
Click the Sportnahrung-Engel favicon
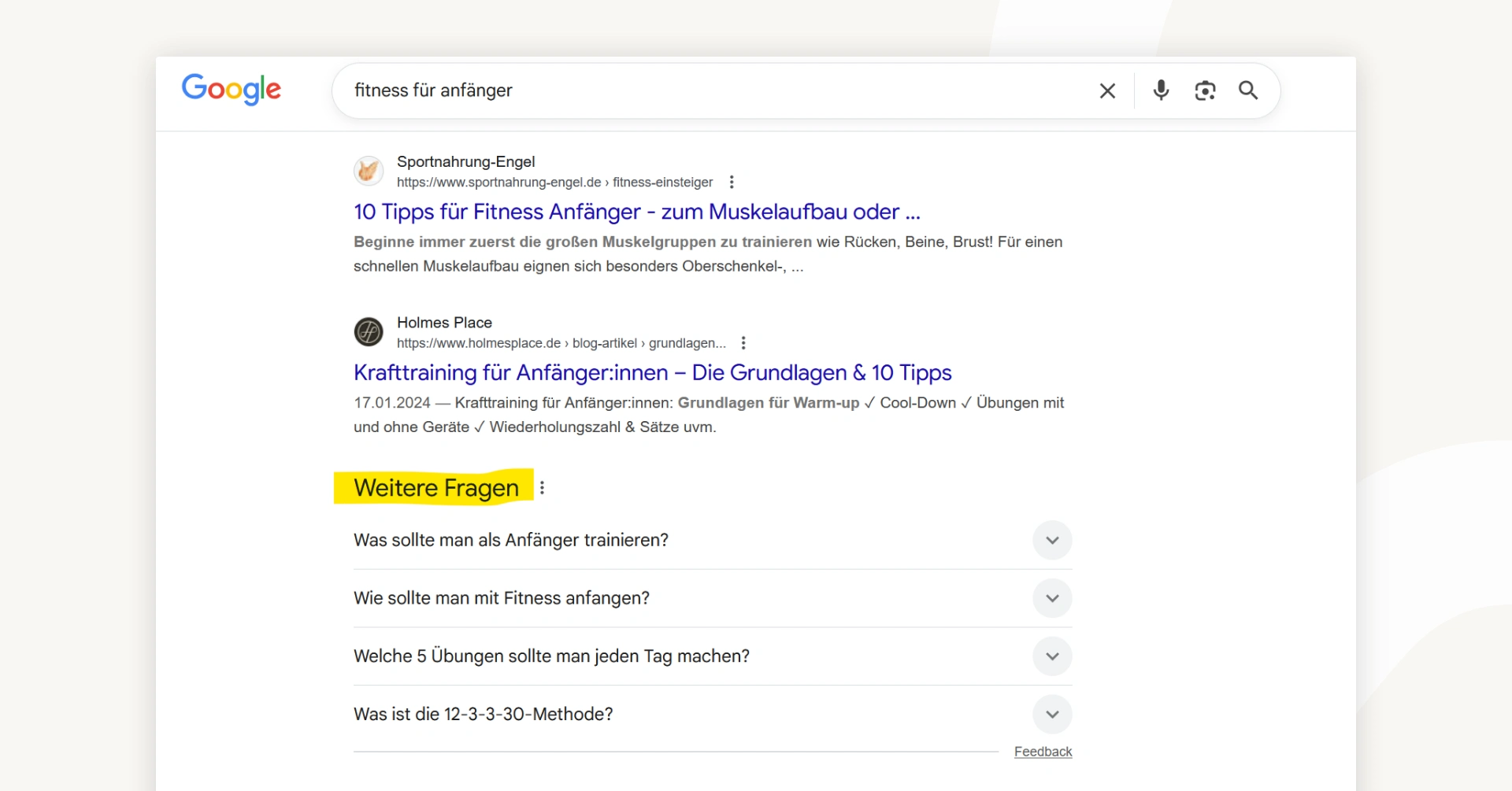pyautogui.click(x=368, y=171)
